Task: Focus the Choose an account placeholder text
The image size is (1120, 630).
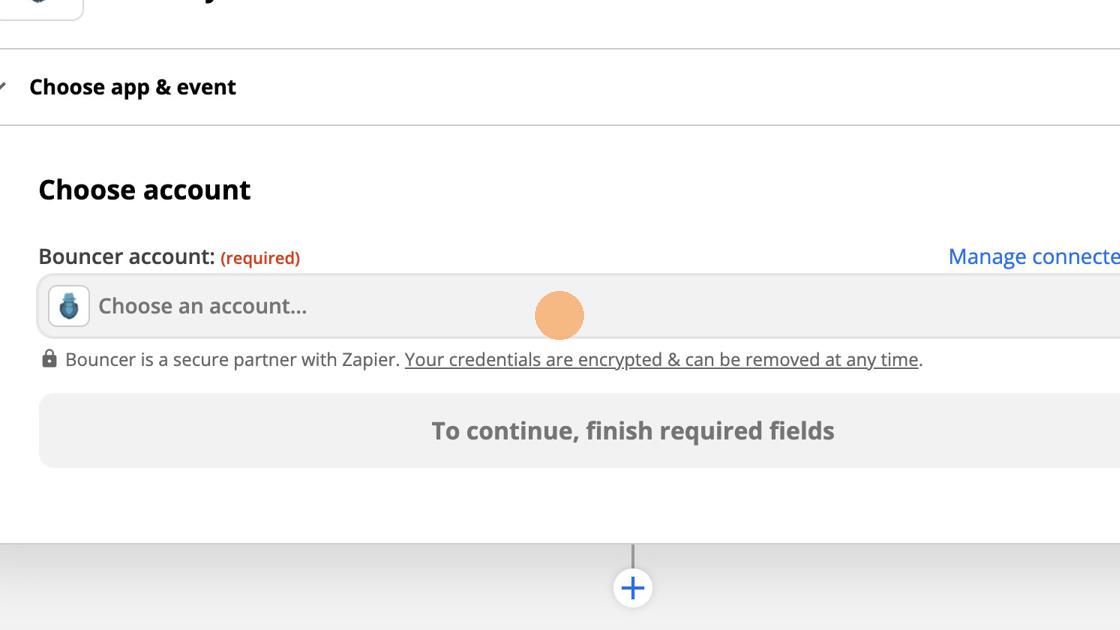Action: pyautogui.click(x=202, y=306)
